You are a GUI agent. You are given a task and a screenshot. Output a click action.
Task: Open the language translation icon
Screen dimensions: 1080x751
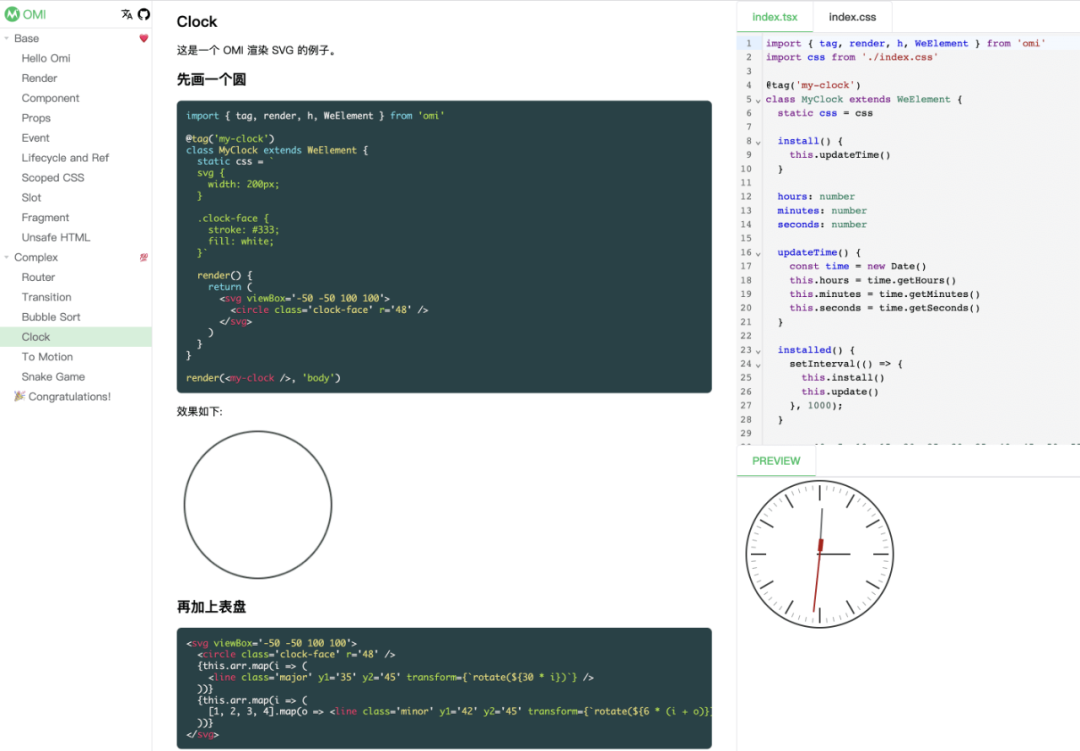(x=127, y=14)
